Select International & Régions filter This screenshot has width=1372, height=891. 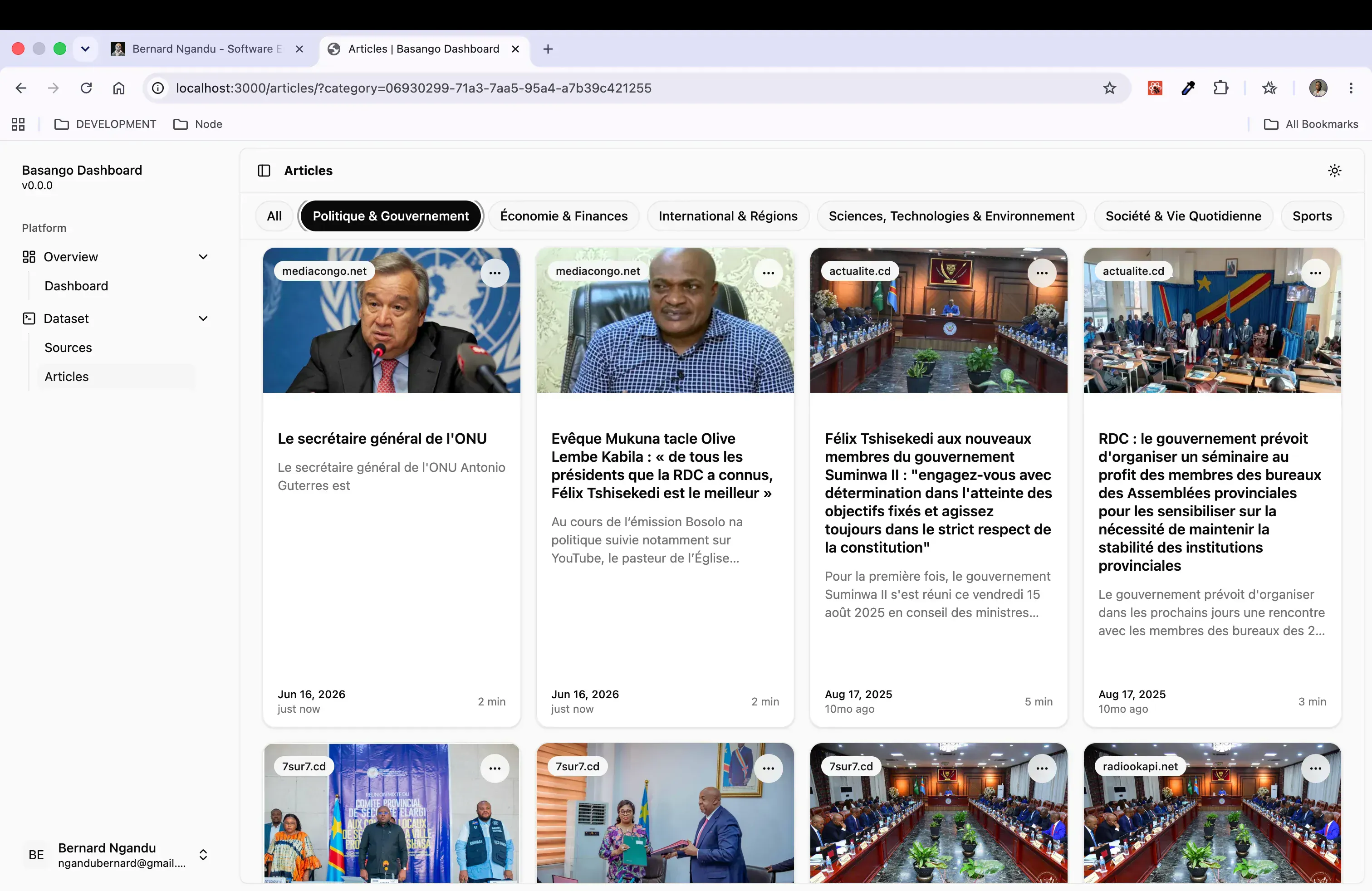(x=728, y=216)
